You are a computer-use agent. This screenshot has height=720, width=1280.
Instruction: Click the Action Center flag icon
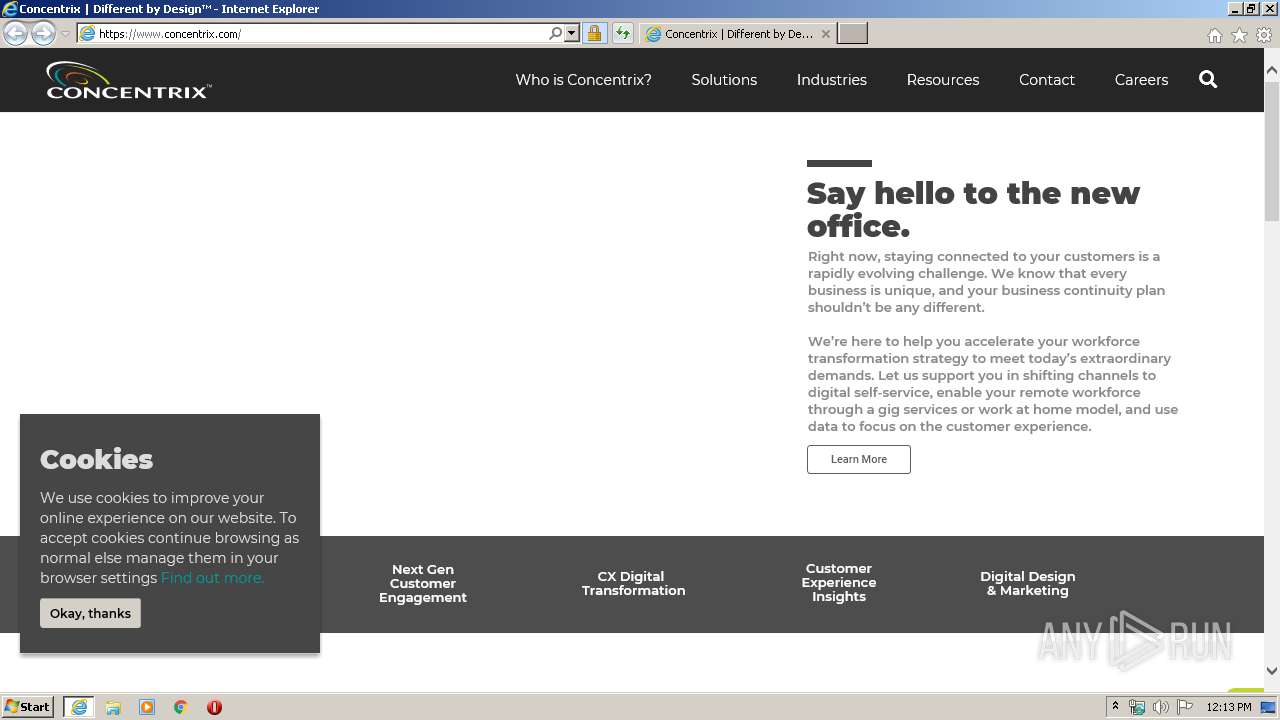point(1185,707)
